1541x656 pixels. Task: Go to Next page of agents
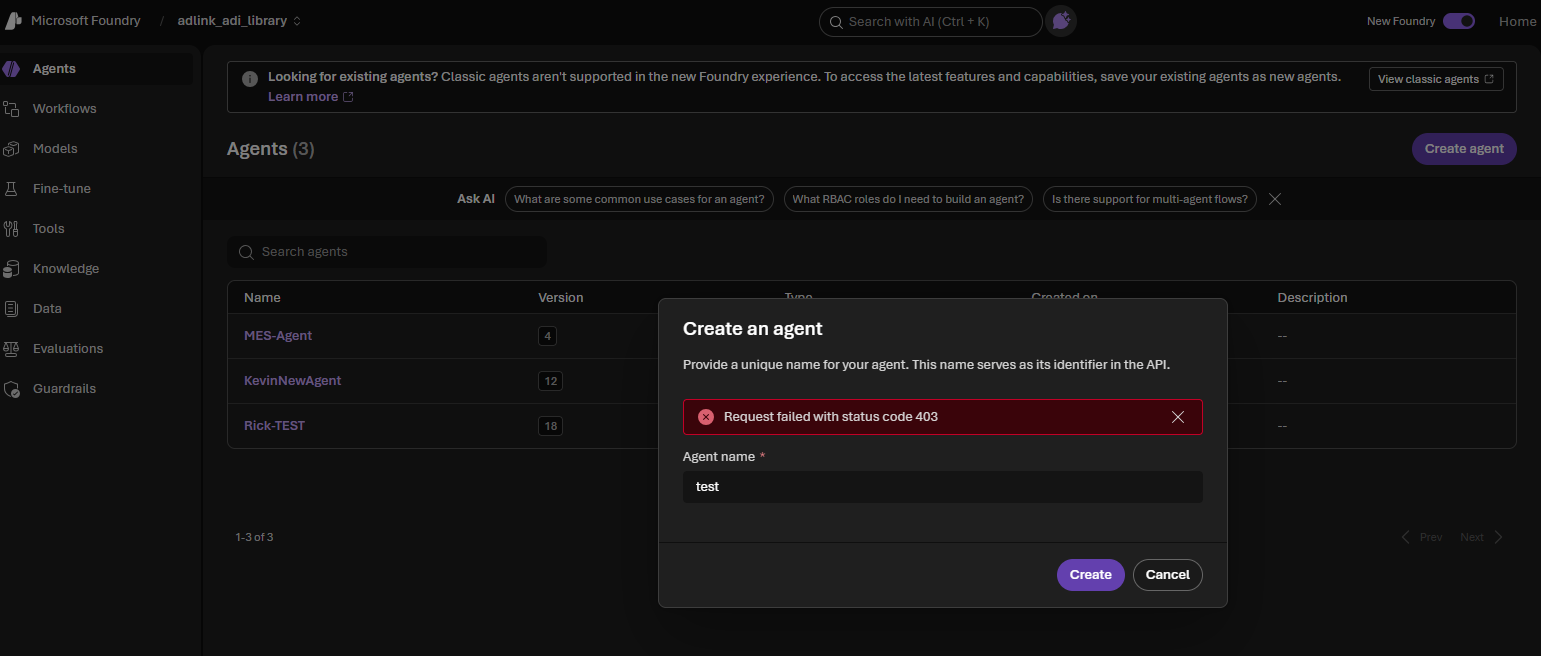coord(1481,537)
